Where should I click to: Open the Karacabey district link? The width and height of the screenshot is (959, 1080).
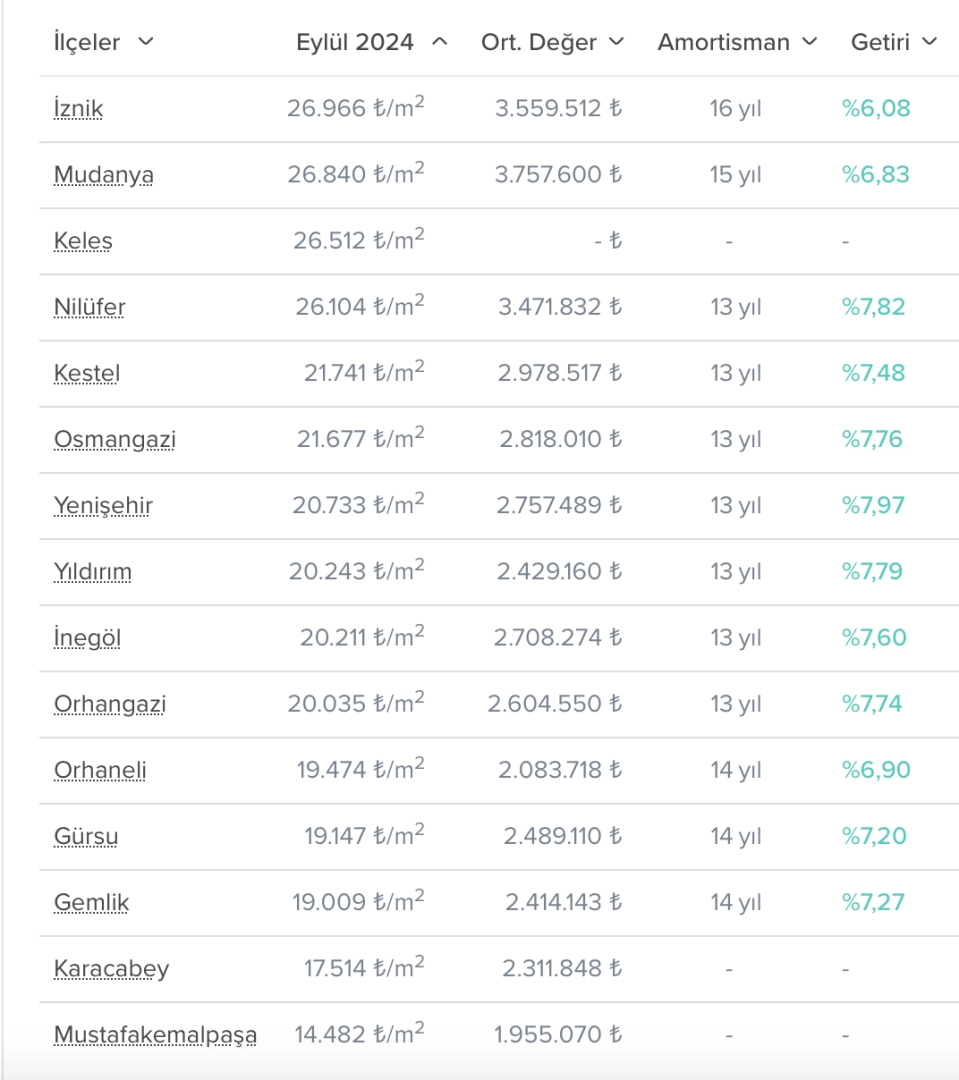(111, 968)
